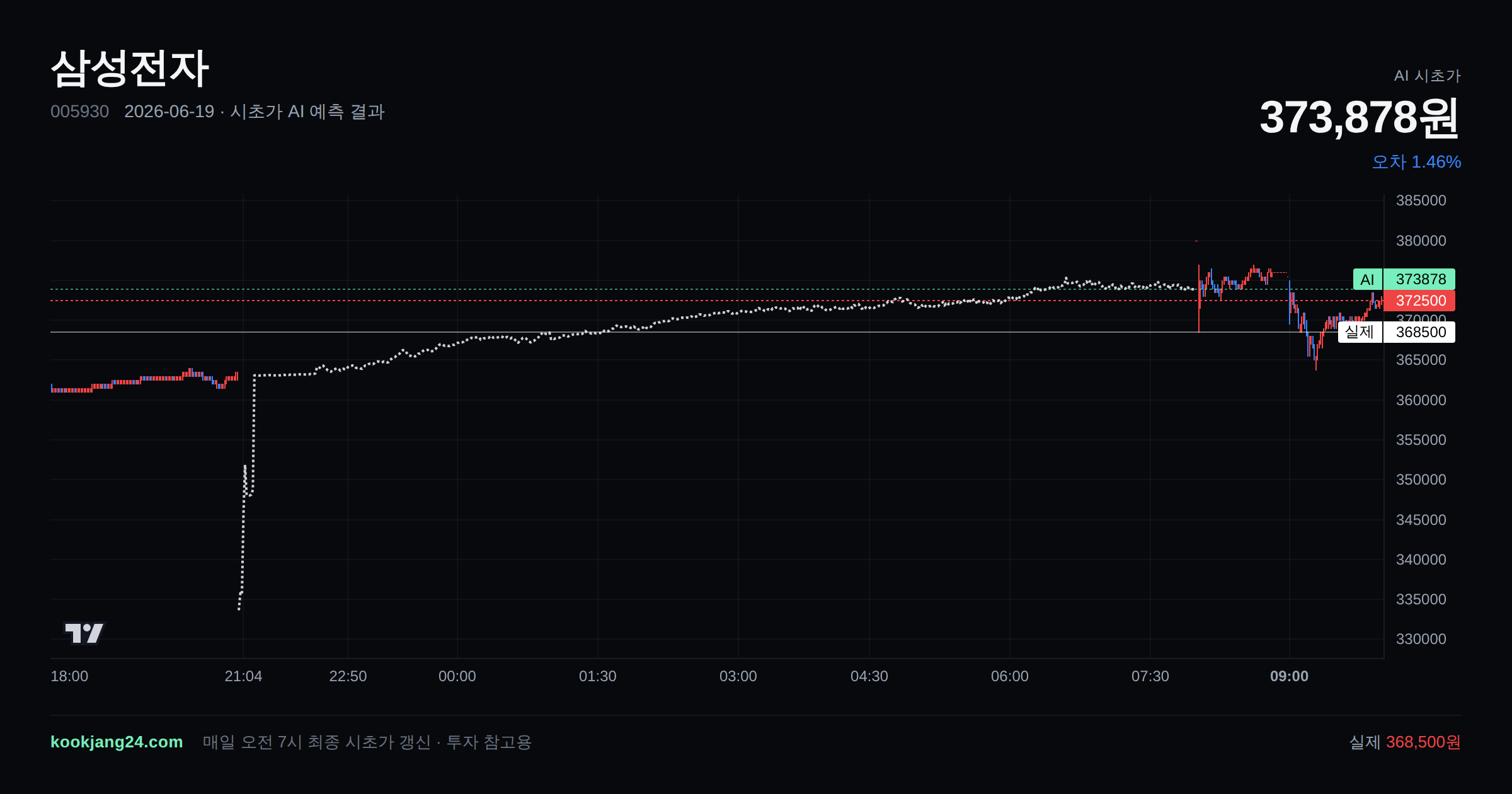Click the green AI price tag label
Screen dimensions: 1512x794
[x=1367, y=279]
